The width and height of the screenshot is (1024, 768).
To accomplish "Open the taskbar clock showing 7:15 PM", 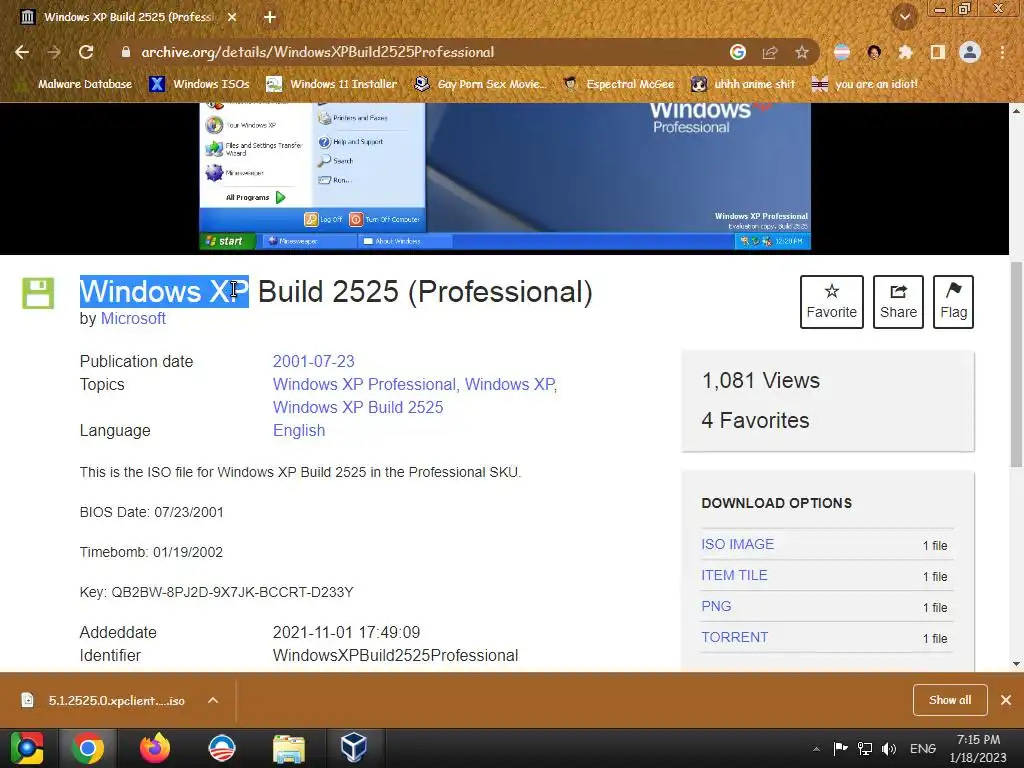I will [x=978, y=748].
